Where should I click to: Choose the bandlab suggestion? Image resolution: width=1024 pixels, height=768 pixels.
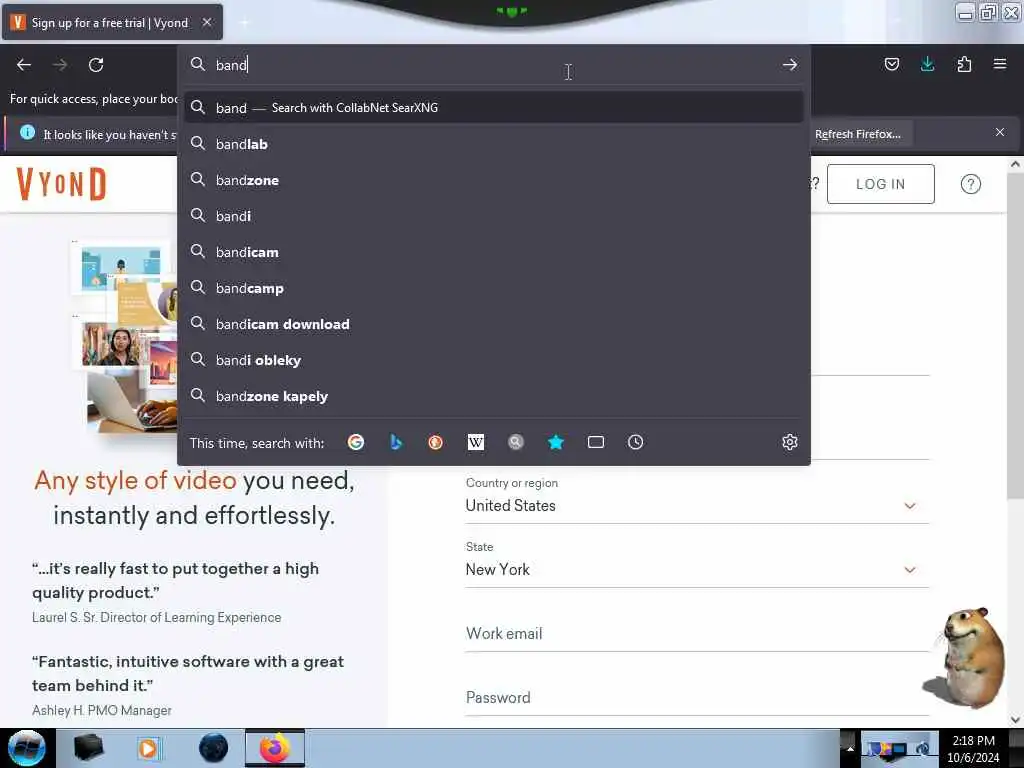[494, 144]
